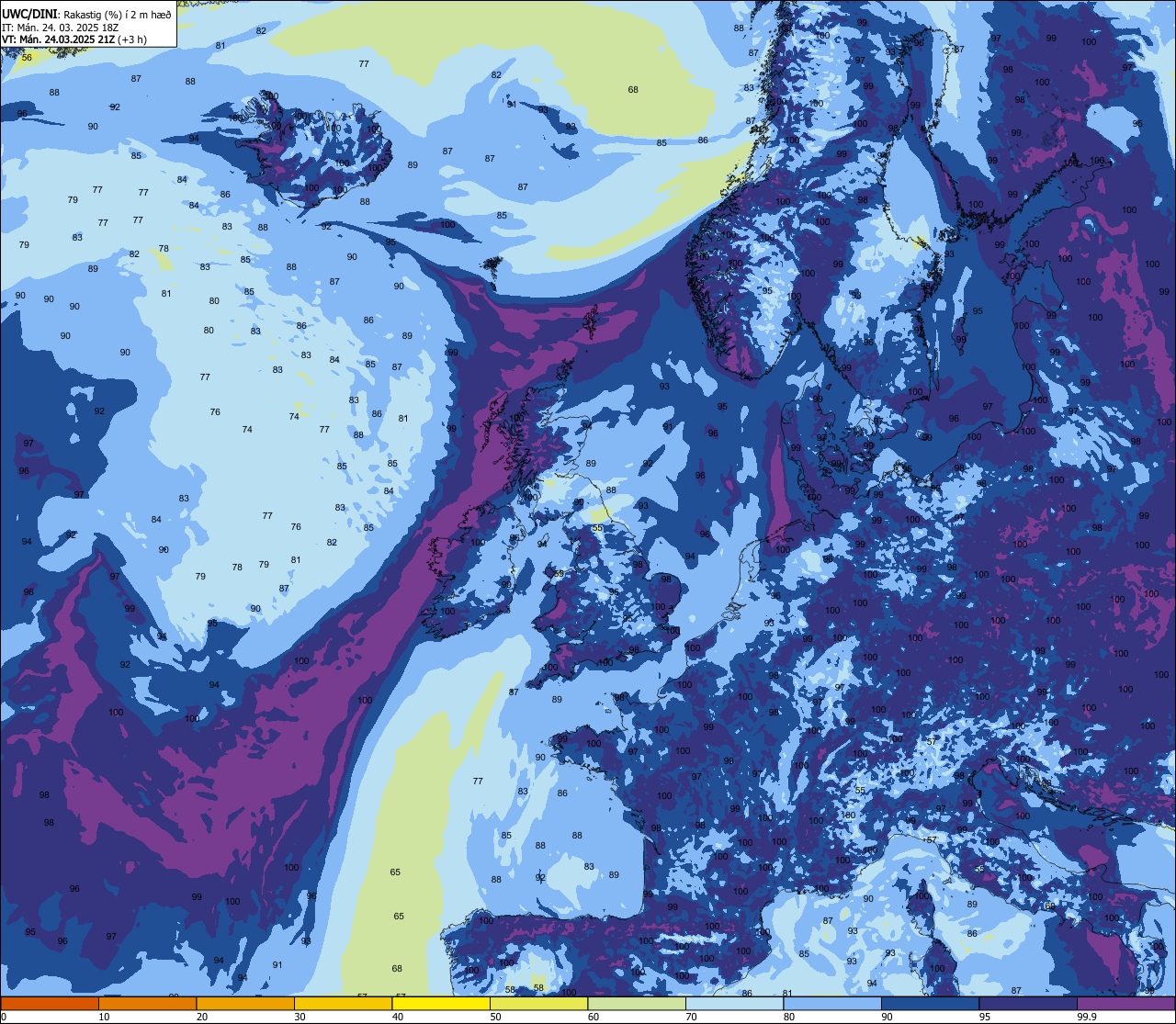Click the 'UWC/DINI: Rakastig (%) í 2 m hæð' title

(86, 14)
